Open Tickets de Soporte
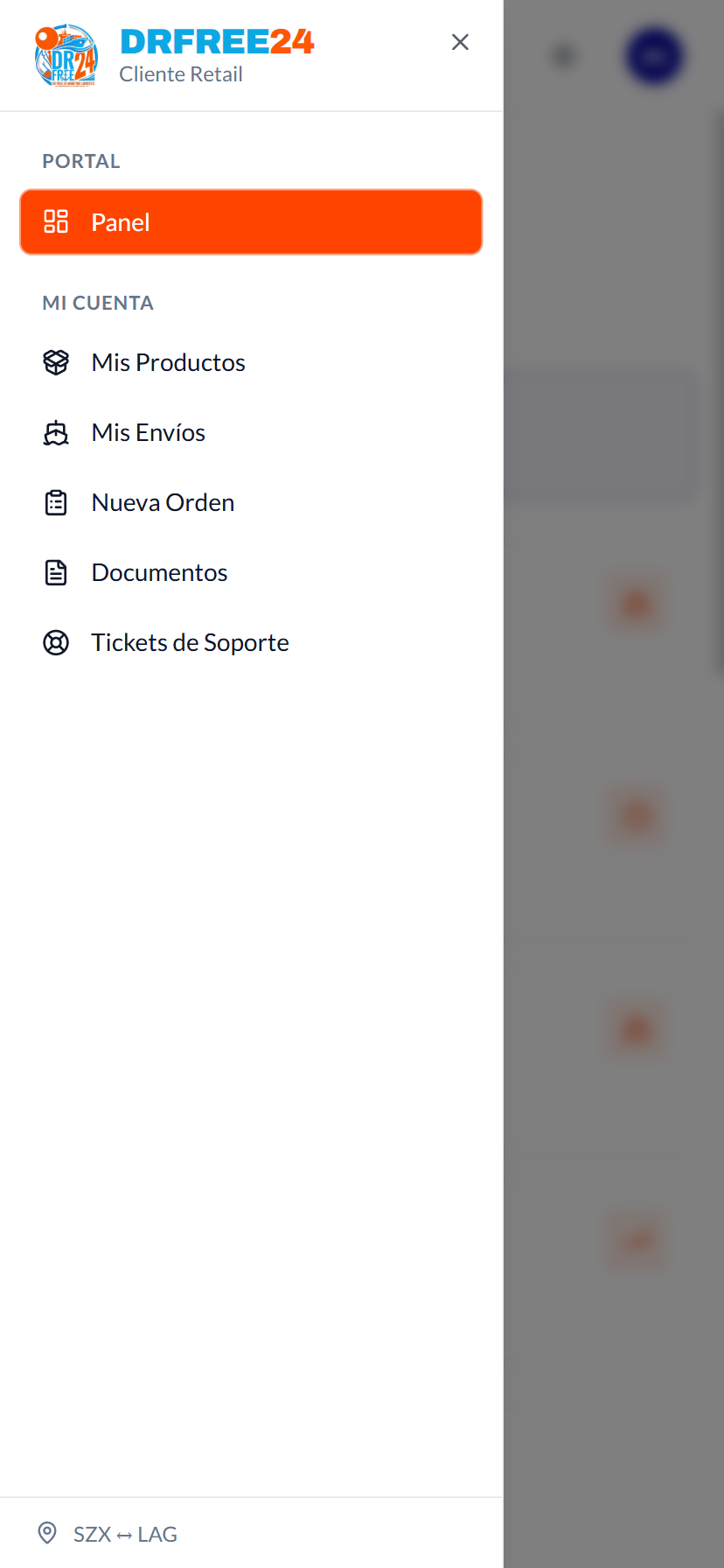 251,642
